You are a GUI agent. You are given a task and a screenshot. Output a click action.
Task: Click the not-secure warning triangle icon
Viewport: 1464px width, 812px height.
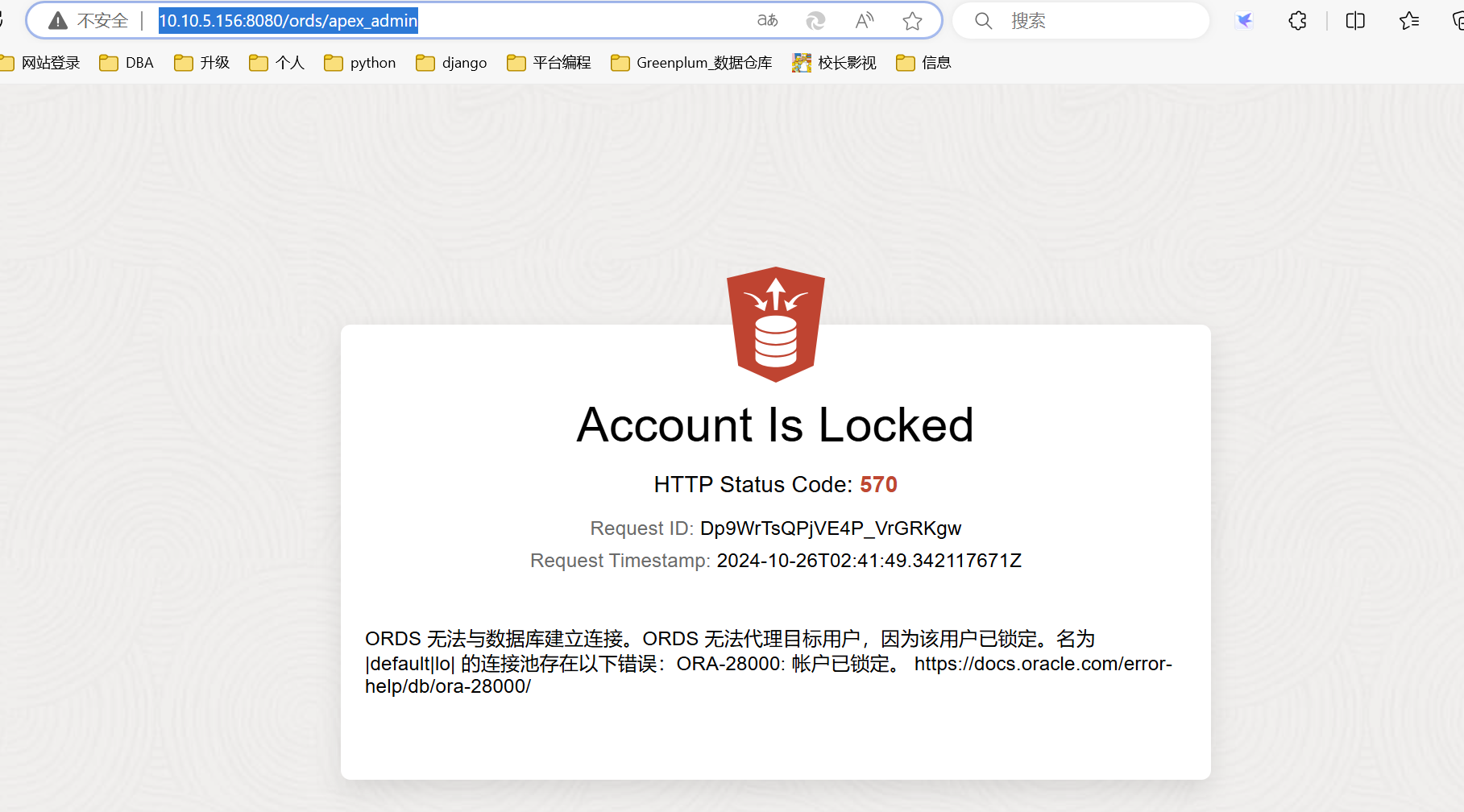pos(58,21)
